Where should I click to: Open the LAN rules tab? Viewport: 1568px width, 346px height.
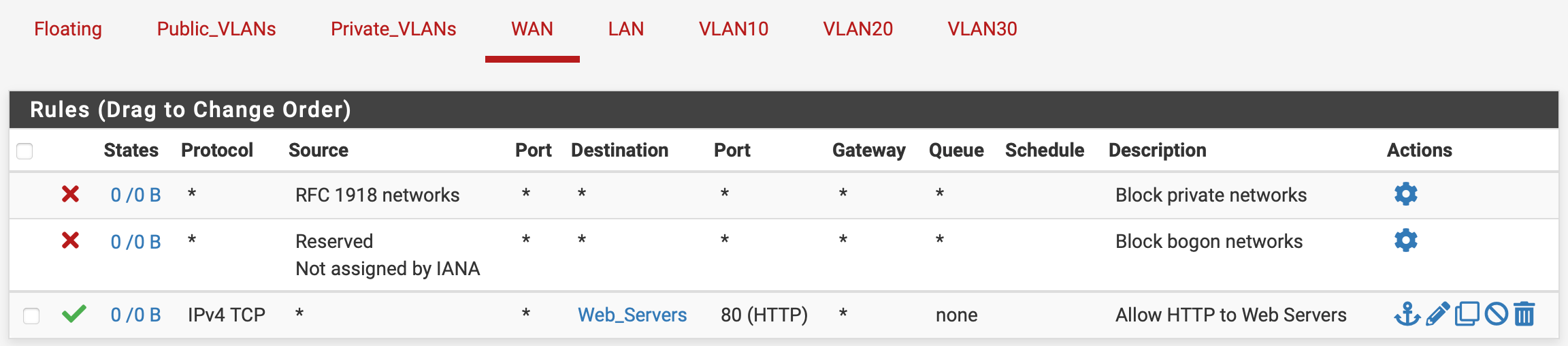pyautogui.click(x=625, y=29)
